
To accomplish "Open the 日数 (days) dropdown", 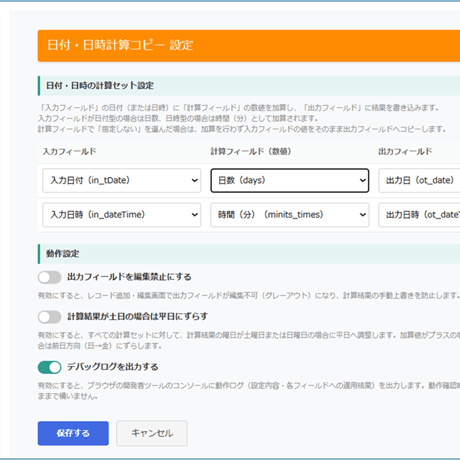I will 290,180.
